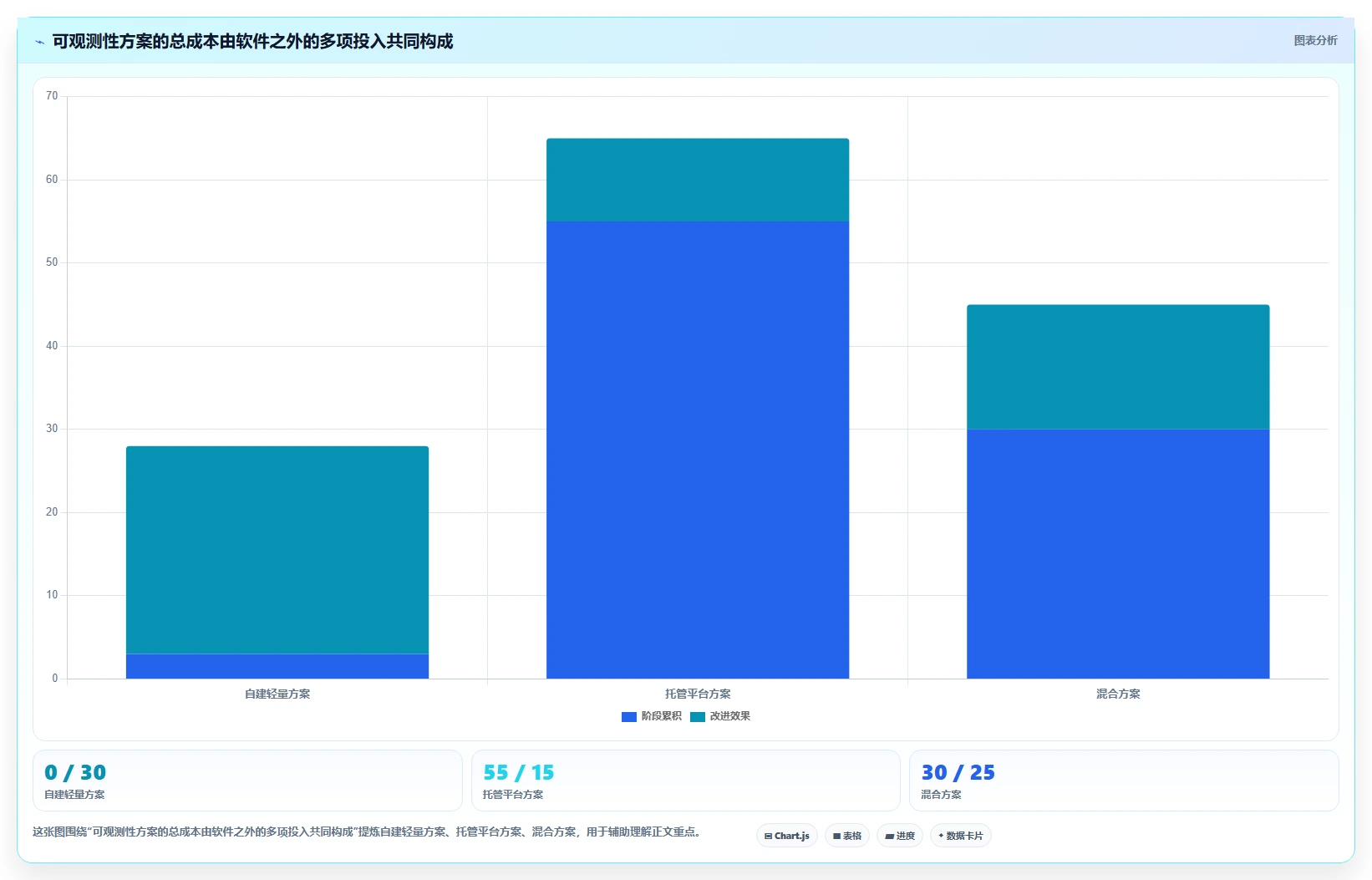The width and height of the screenshot is (1372, 880).
Task: Click the chart title about 可观测性方案的总成本
Action: (252, 41)
